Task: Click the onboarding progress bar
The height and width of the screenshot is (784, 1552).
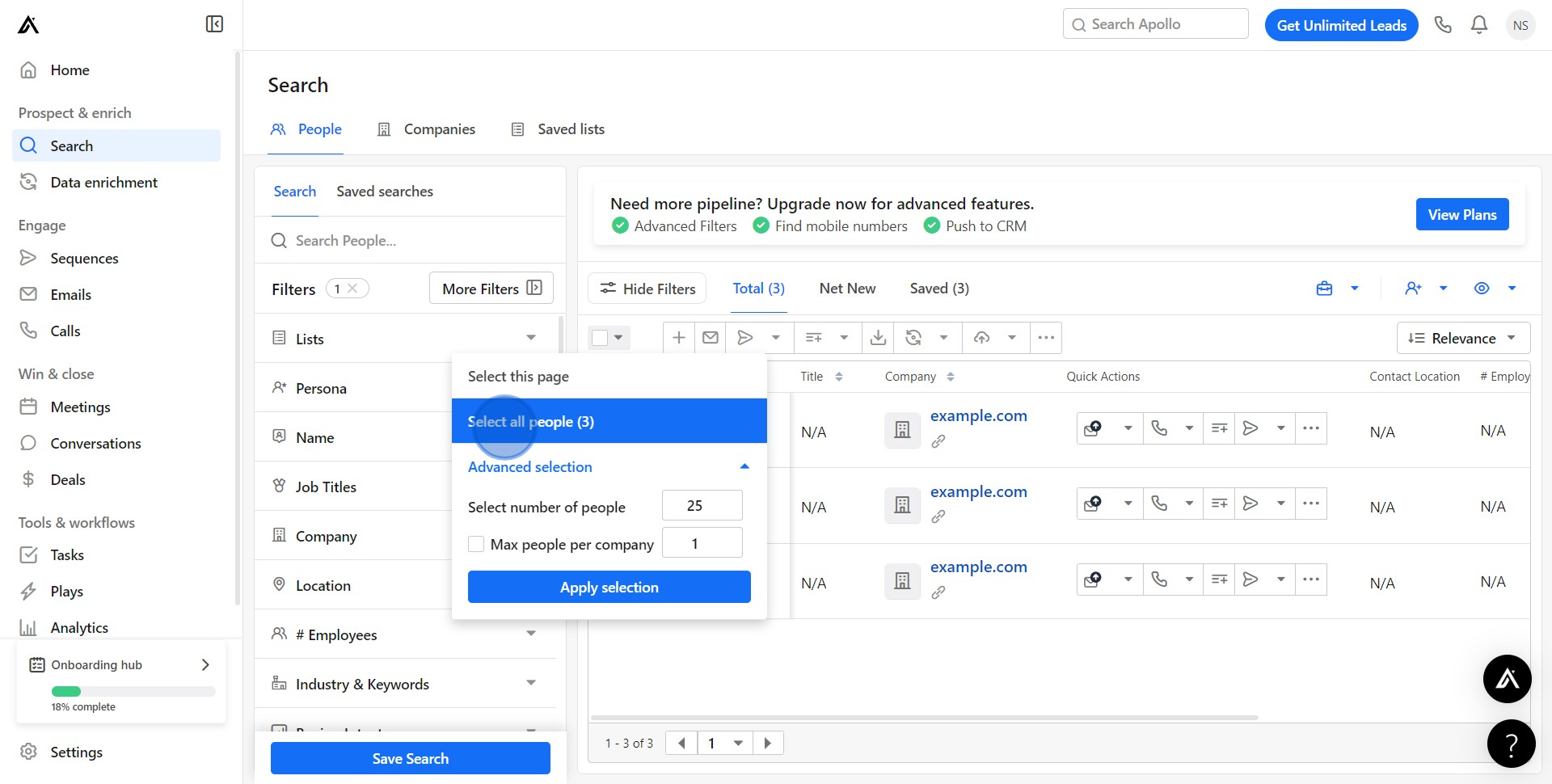Action: point(133,691)
